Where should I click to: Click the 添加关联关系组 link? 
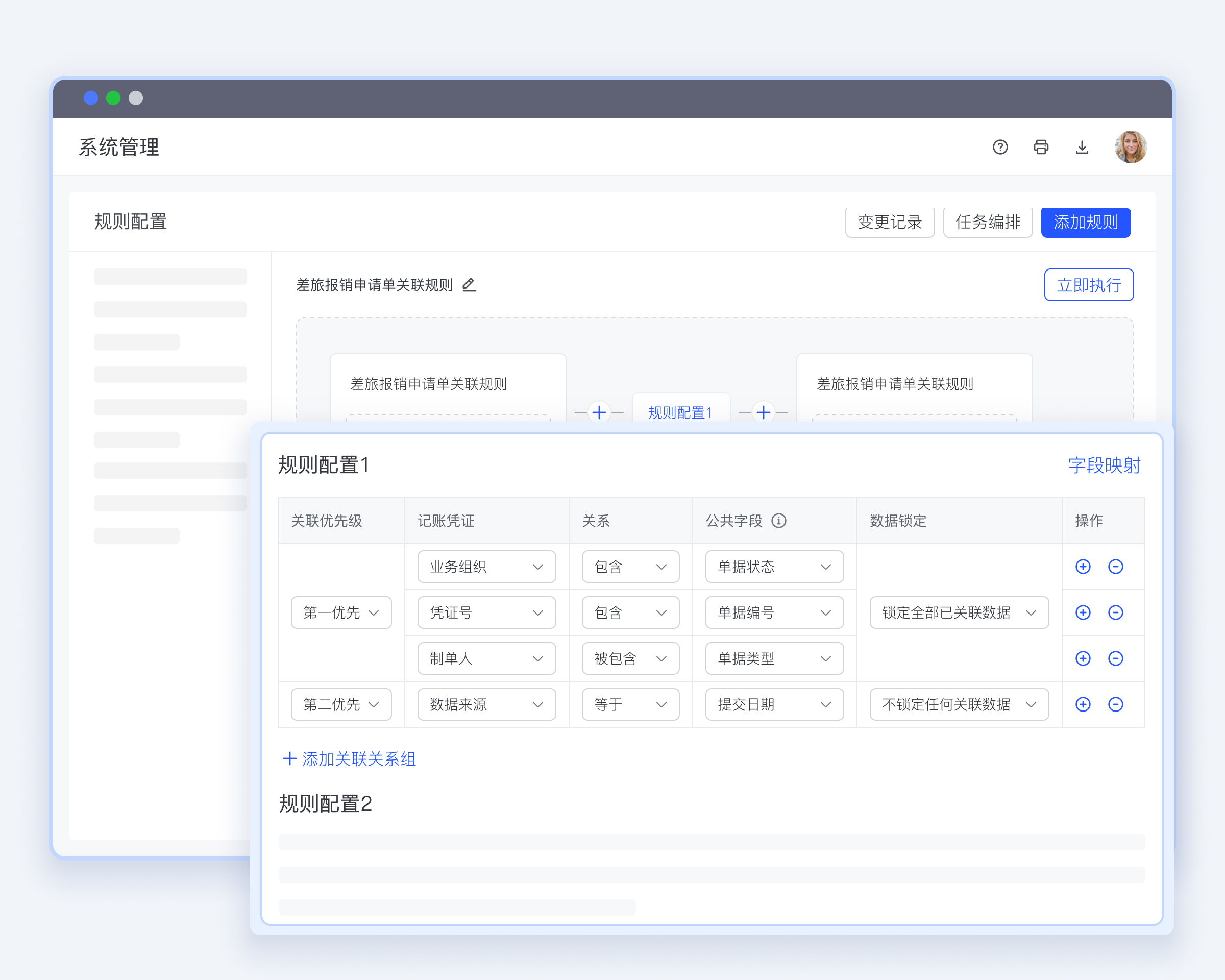pyautogui.click(x=350, y=758)
